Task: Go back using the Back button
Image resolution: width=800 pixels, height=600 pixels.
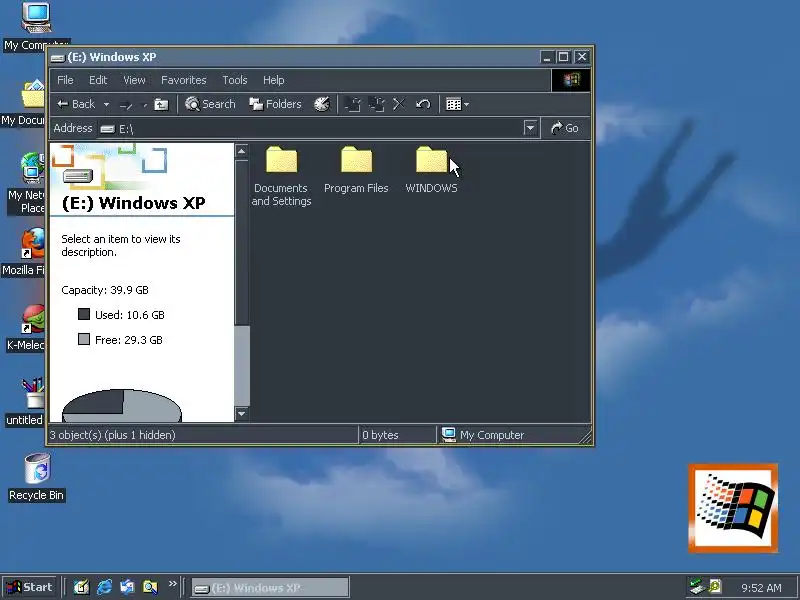Action: (x=76, y=104)
